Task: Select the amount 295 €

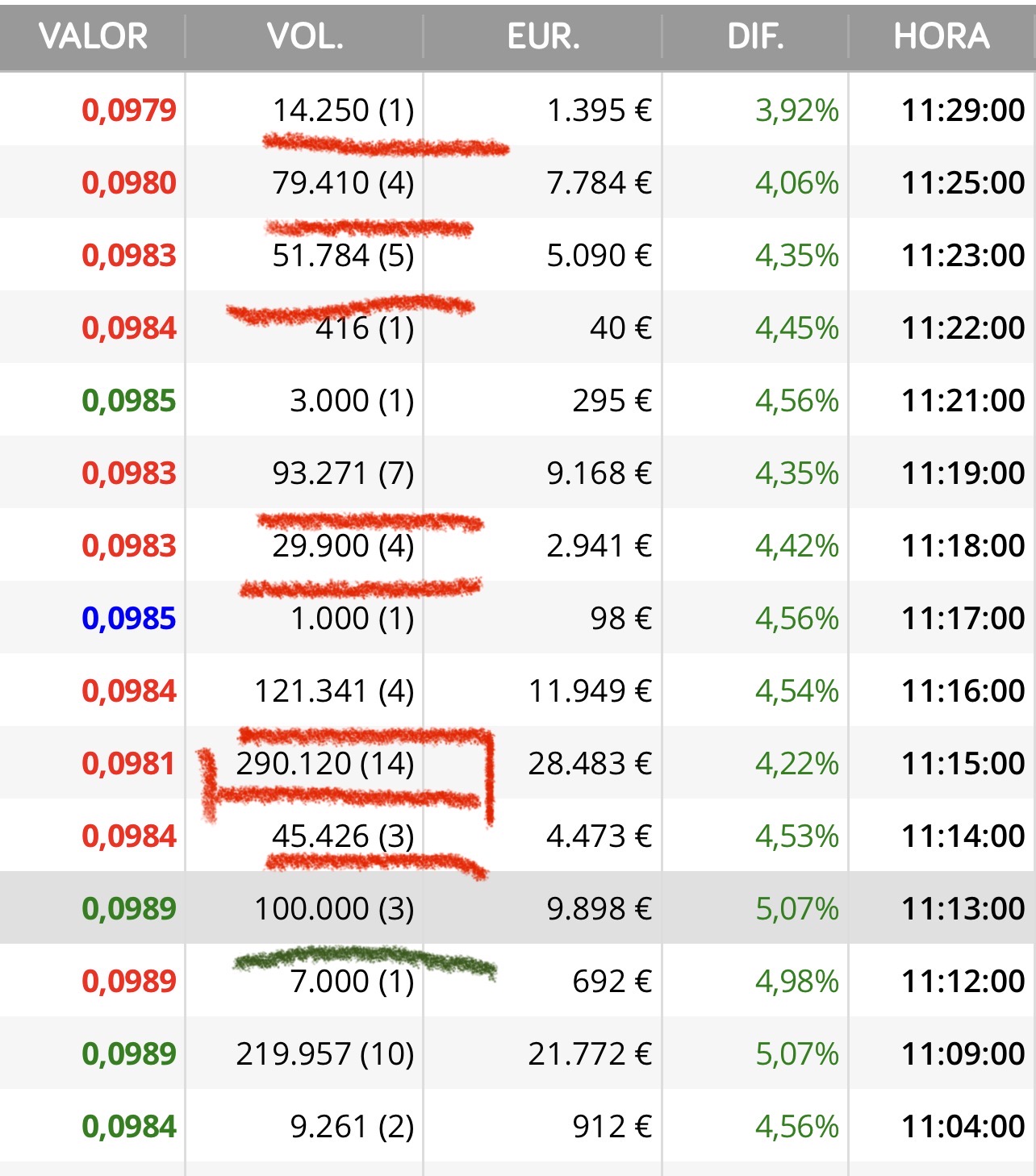Action: click(612, 400)
